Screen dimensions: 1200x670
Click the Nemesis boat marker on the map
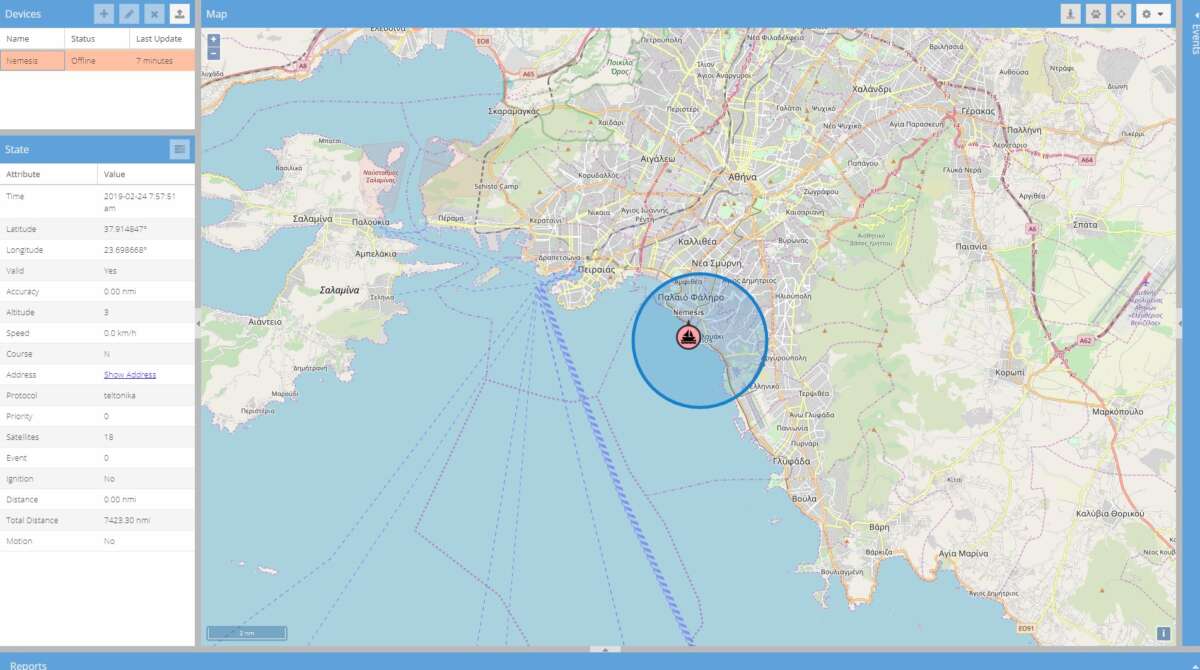click(x=688, y=337)
